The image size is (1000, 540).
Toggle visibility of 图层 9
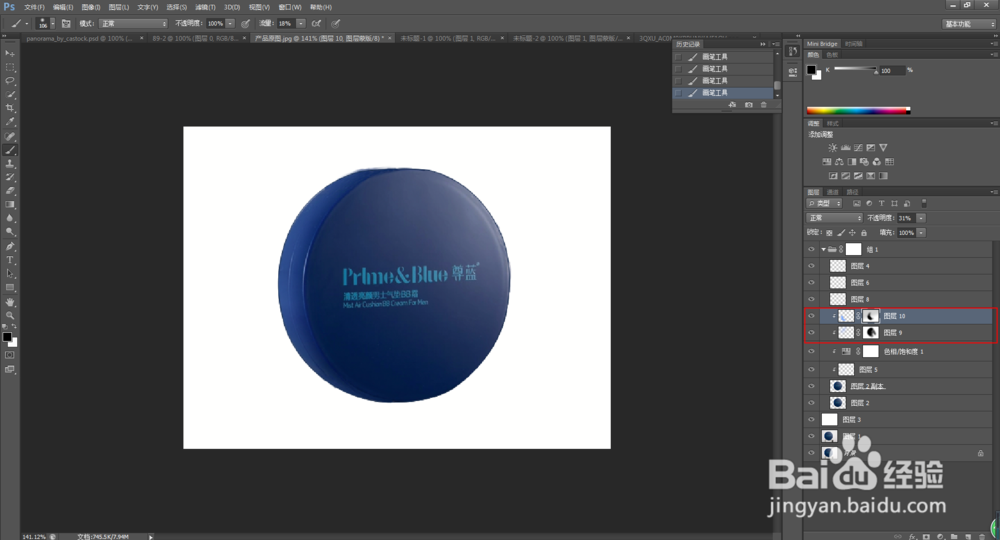coord(811,332)
